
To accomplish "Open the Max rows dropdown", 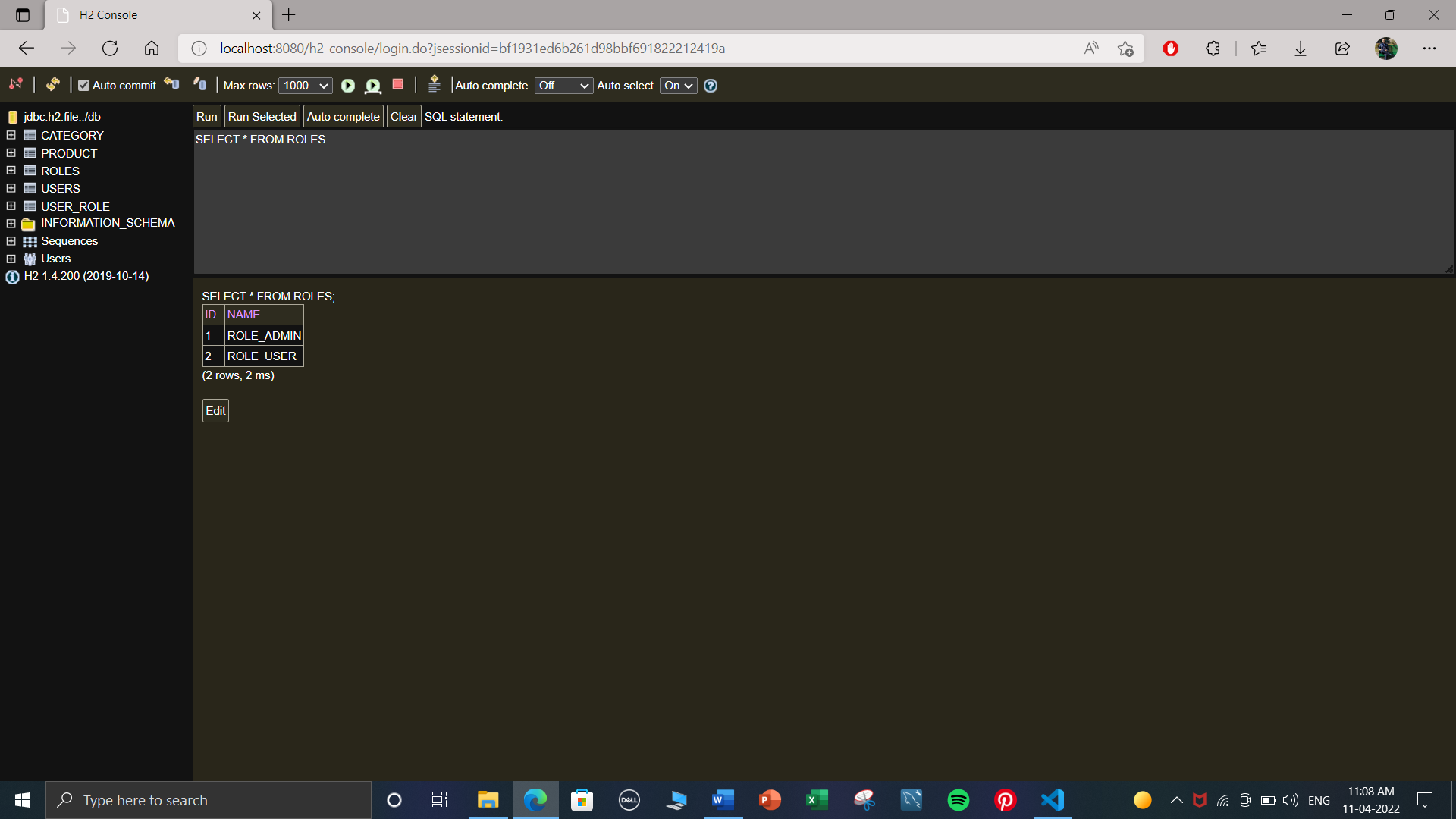I will pyautogui.click(x=306, y=86).
